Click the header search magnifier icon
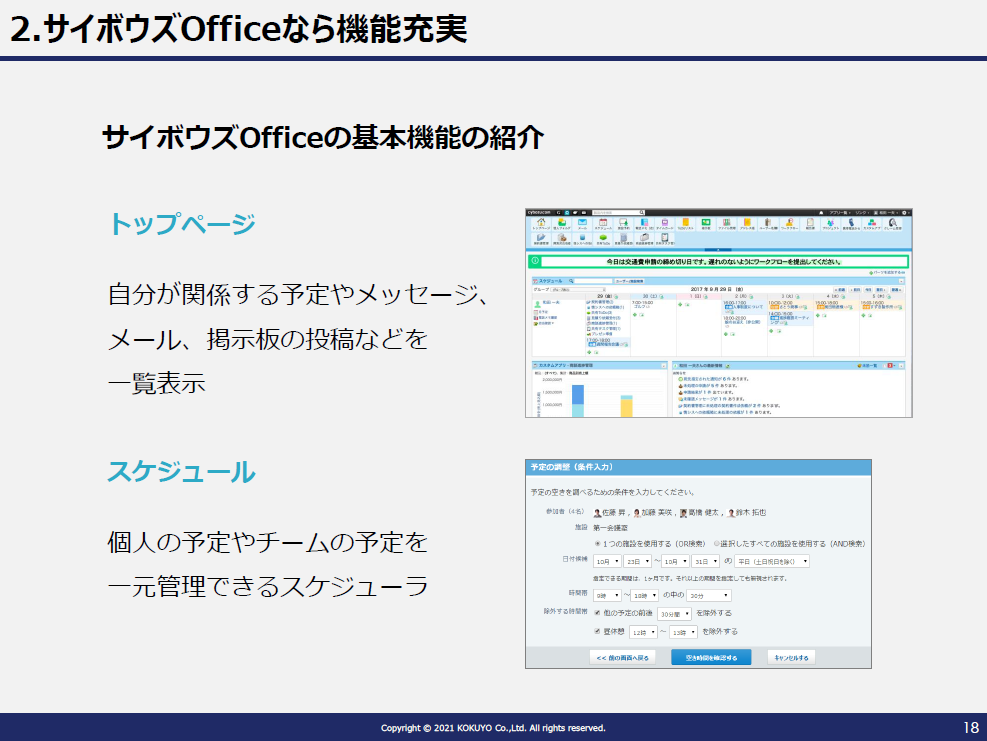 641,213
